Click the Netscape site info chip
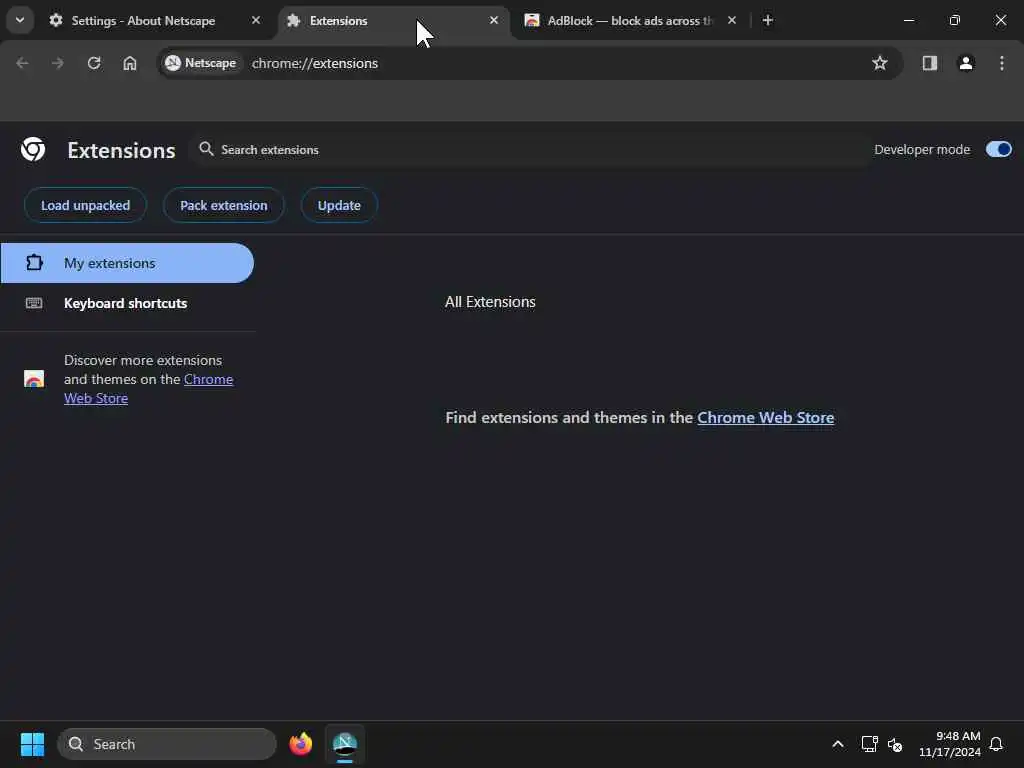Screen dimensions: 1024x768 pos(201,63)
